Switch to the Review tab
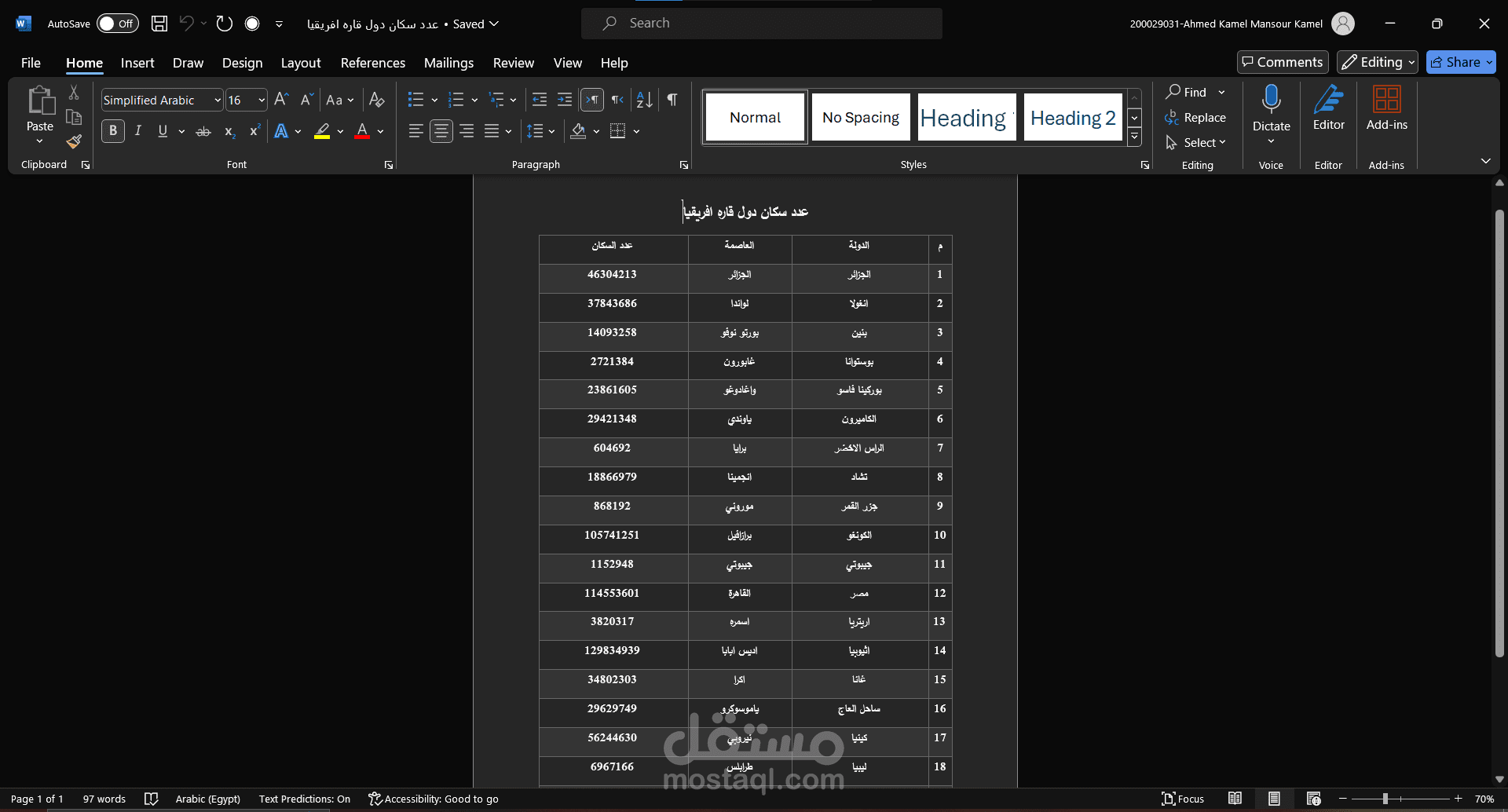The height and width of the screenshot is (812, 1508). 514,63
